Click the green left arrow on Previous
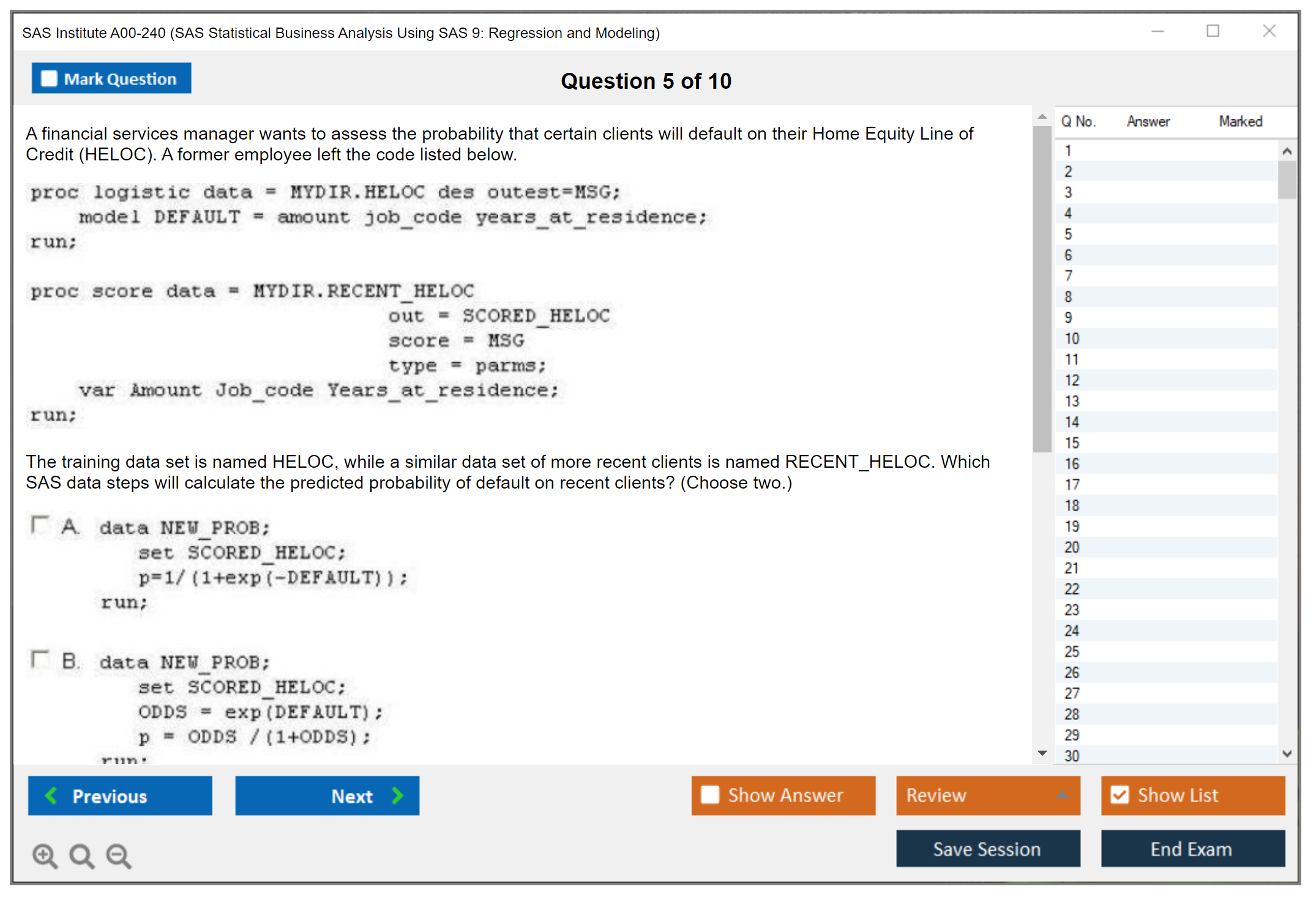Viewport: 1316px width, 900px height. 51,795
